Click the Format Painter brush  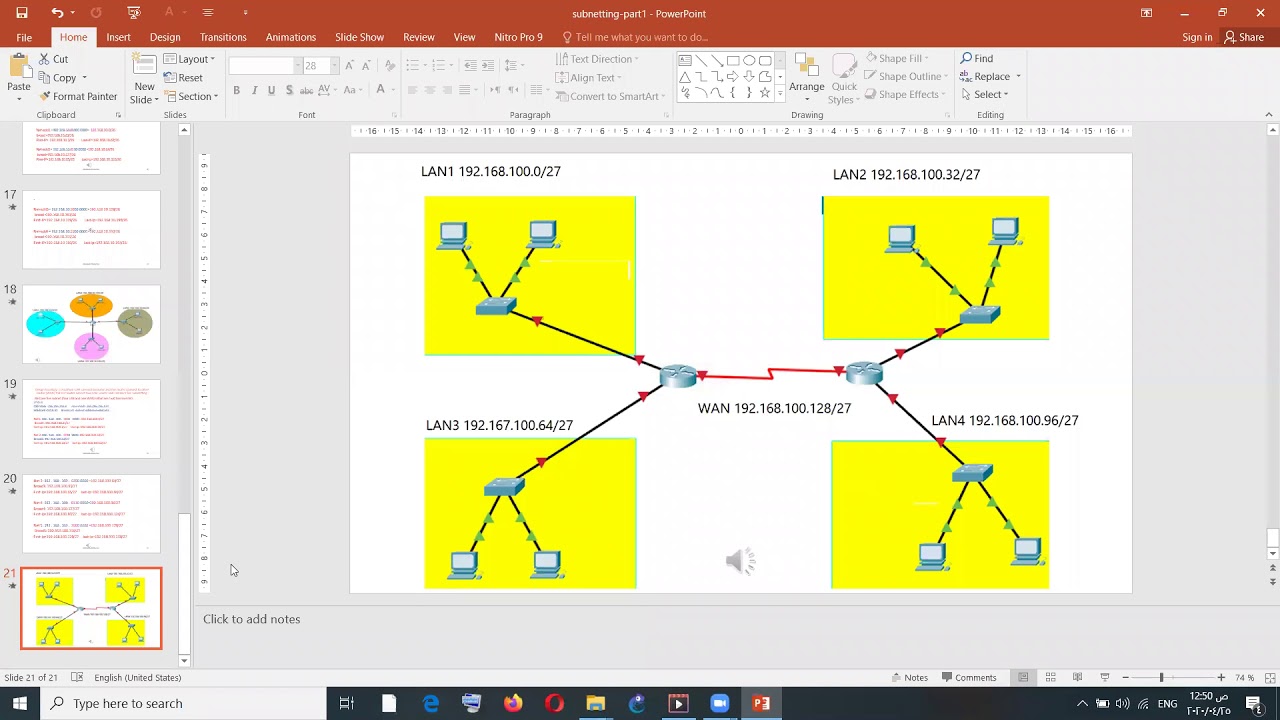coord(45,96)
